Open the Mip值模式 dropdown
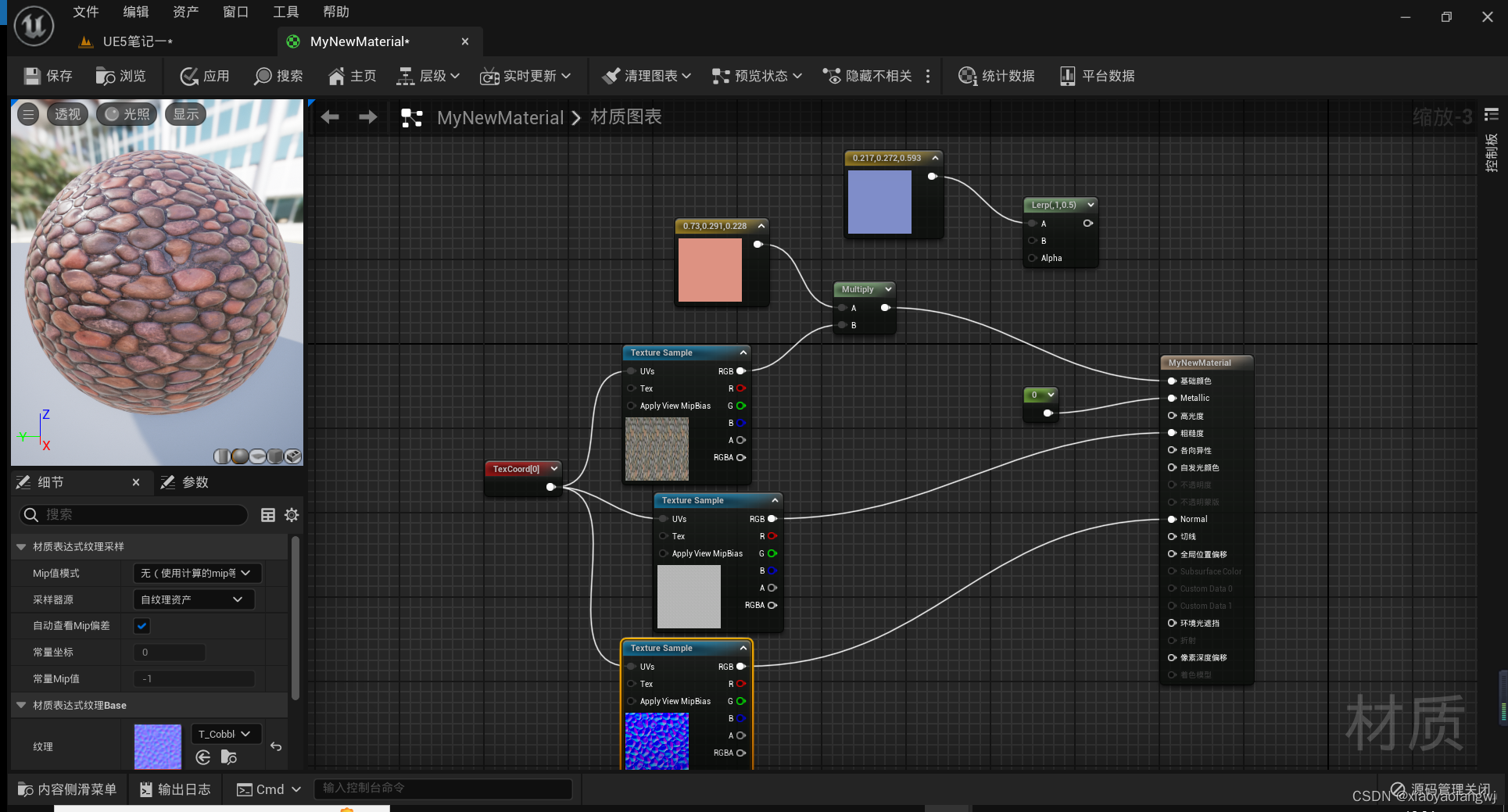The height and width of the screenshot is (812, 1508). click(x=197, y=573)
